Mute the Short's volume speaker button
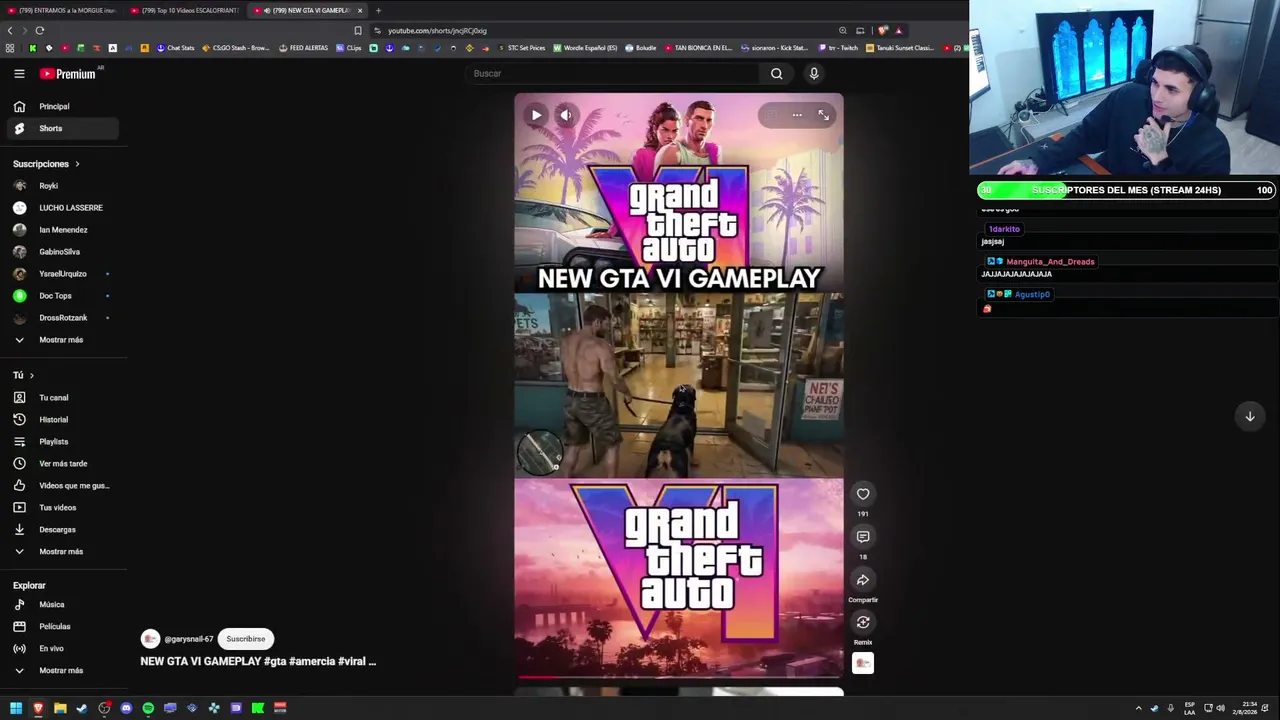 point(566,115)
